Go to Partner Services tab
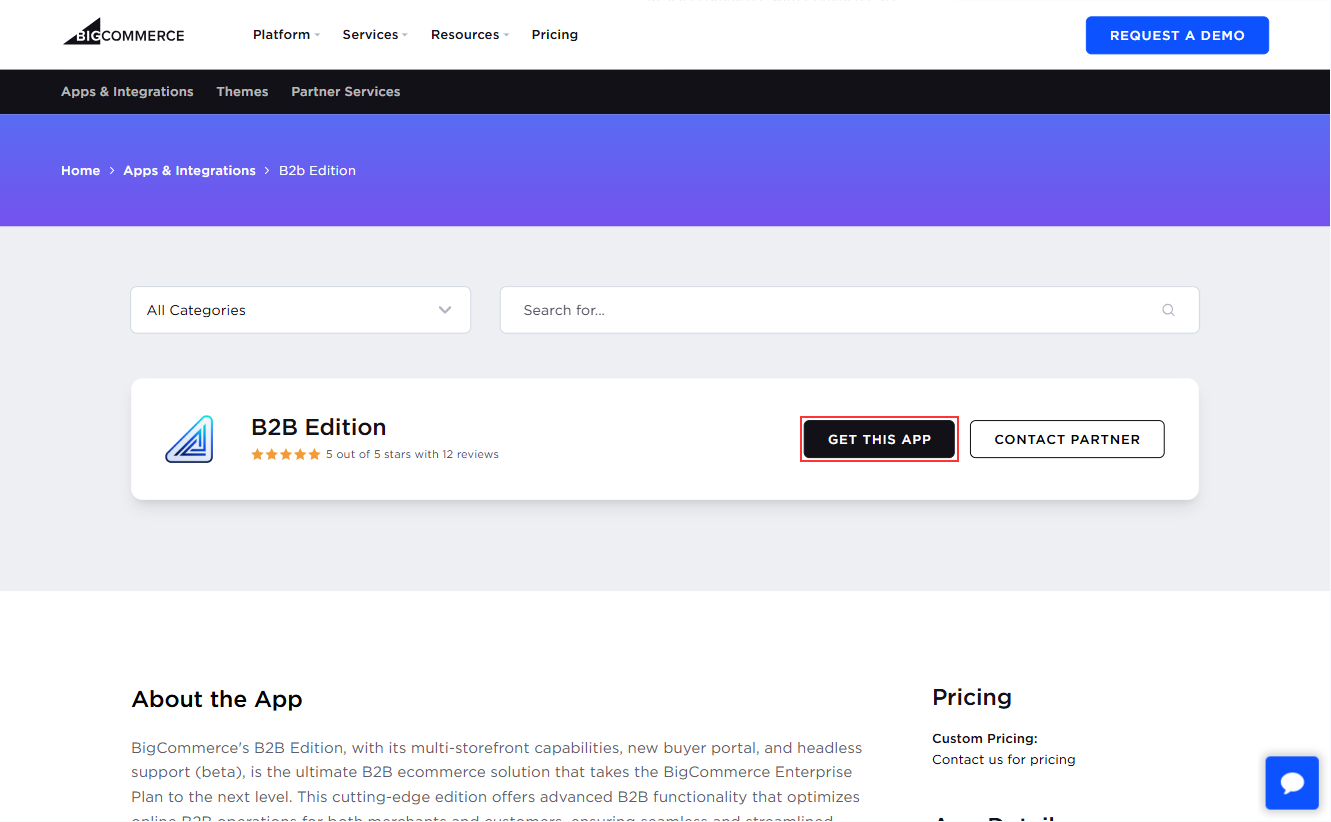Image resolution: width=1331 pixels, height=822 pixels. pos(345,91)
